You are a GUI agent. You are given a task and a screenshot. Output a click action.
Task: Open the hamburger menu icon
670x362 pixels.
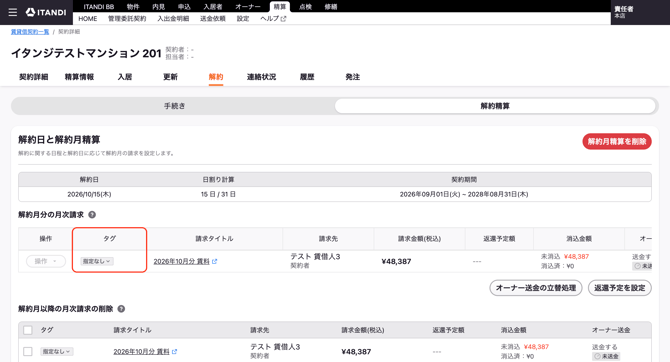coord(13,12)
